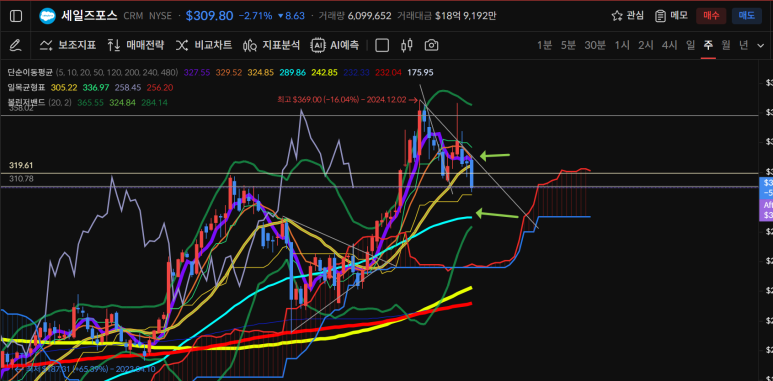Switch to 4시 interval
The image size is (773, 381).
coord(669,45)
